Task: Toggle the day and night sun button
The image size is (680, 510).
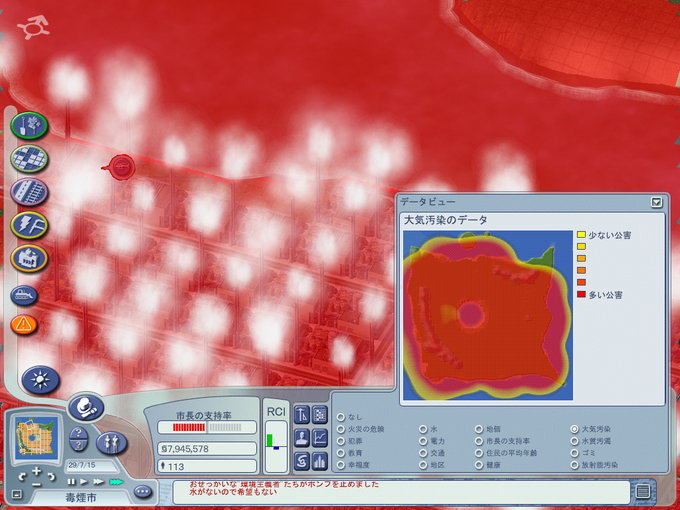Action: click(40, 380)
